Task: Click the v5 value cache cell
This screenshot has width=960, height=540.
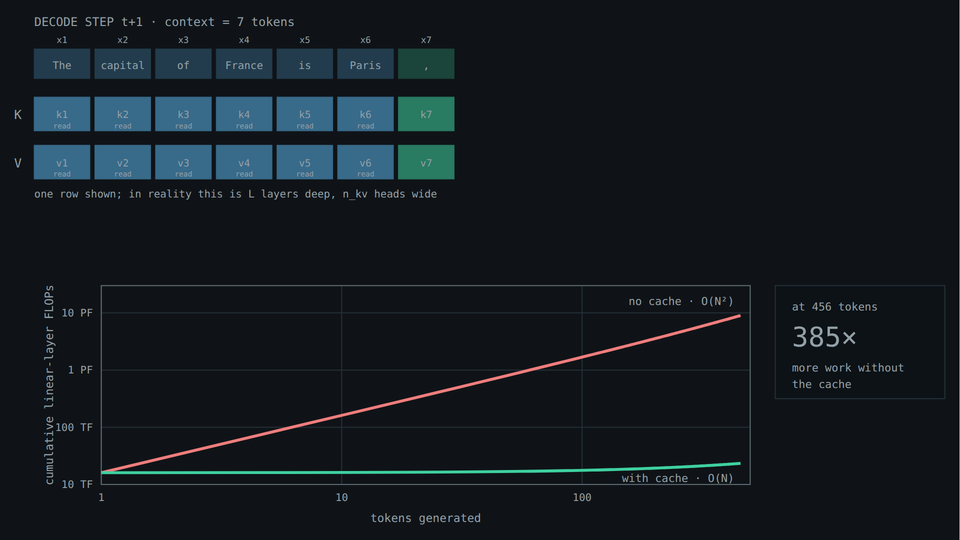Action: pos(304,162)
